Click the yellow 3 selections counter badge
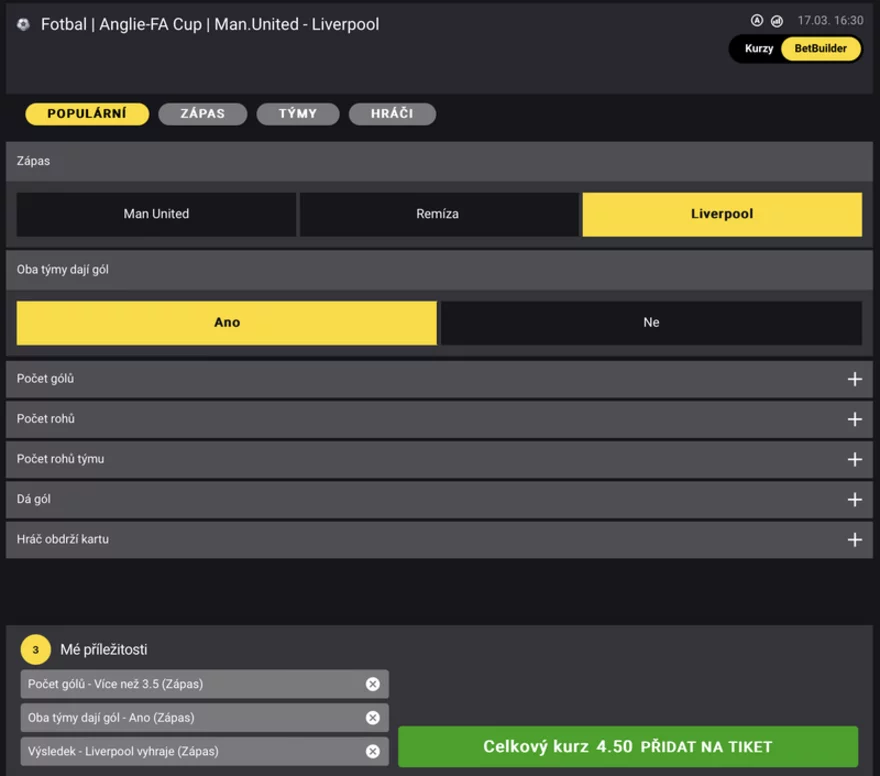 click(35, 650)
